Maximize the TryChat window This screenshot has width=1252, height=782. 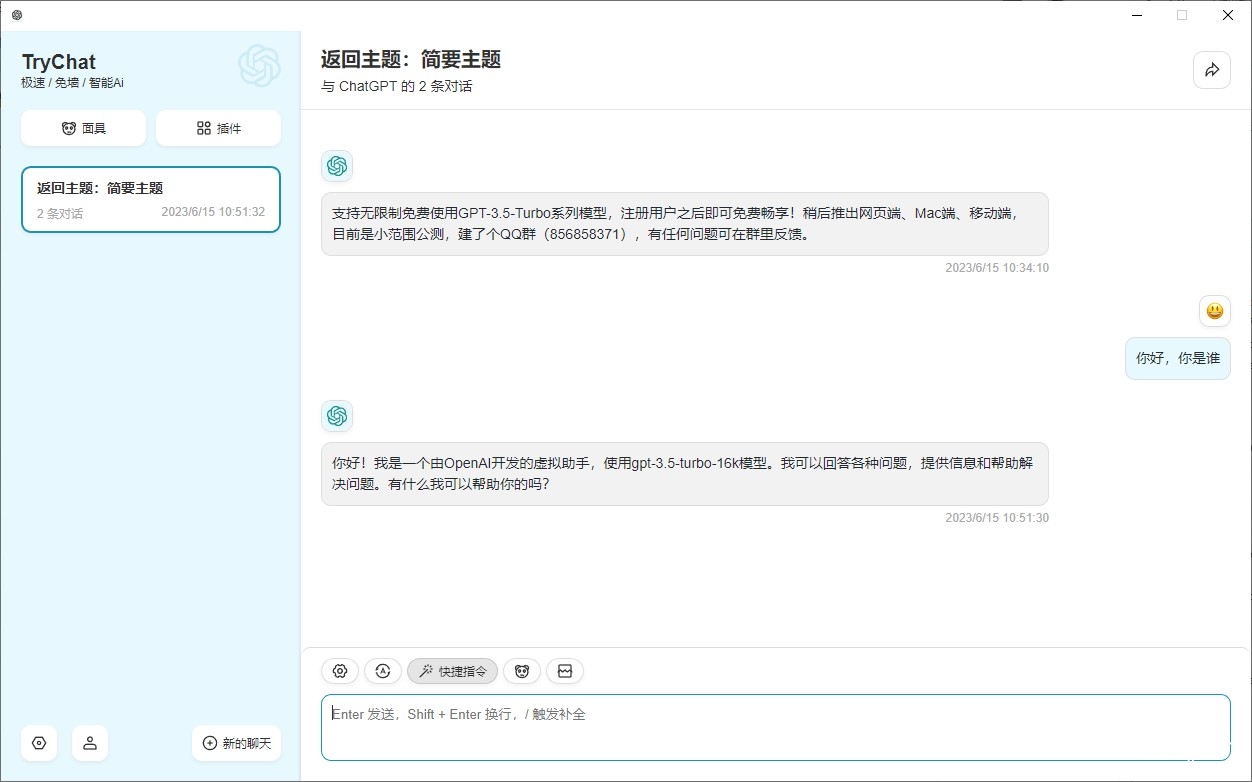(1182, 15)
